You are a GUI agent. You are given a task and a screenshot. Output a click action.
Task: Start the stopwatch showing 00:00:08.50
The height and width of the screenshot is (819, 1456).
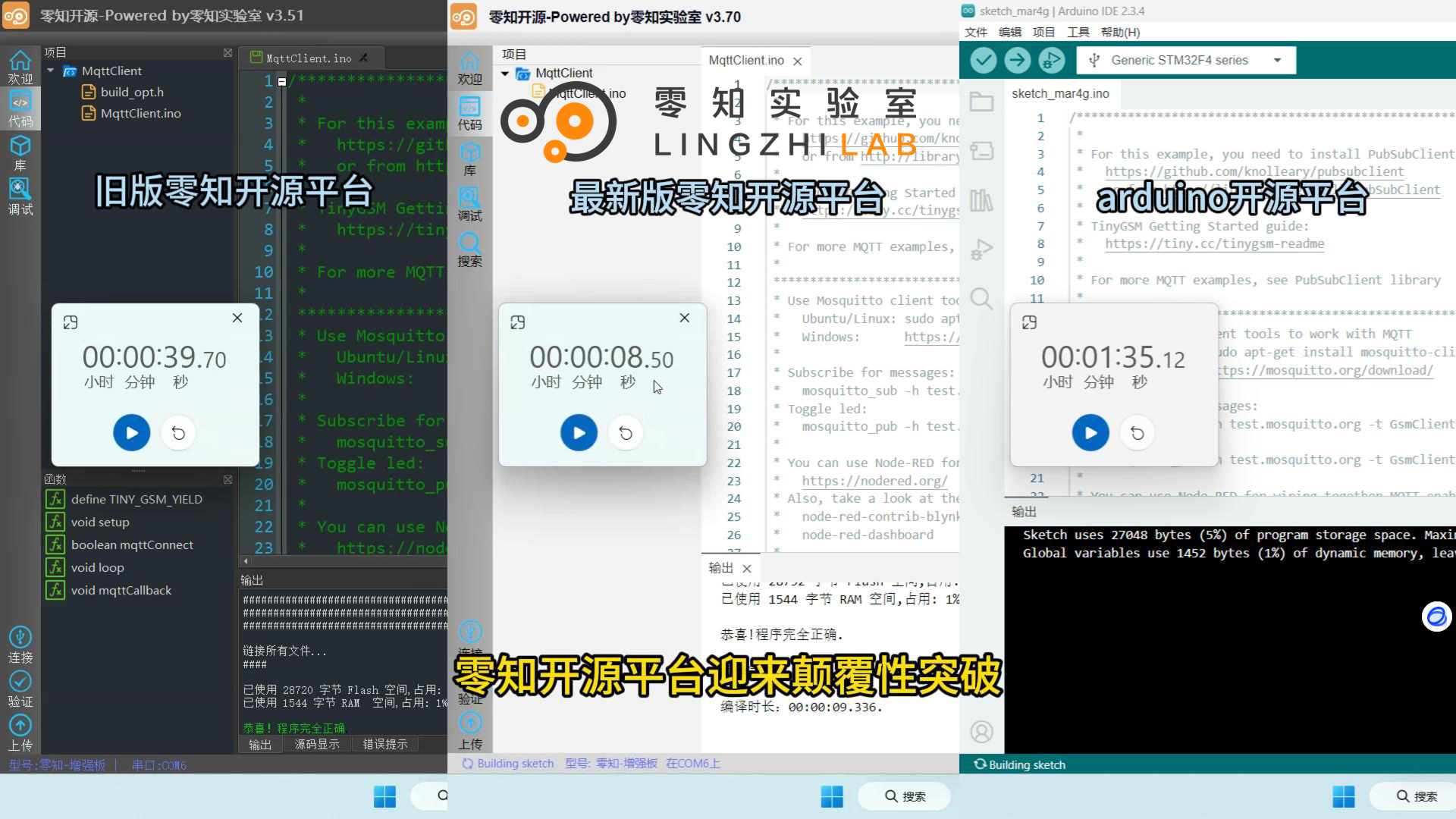(579, 433)
